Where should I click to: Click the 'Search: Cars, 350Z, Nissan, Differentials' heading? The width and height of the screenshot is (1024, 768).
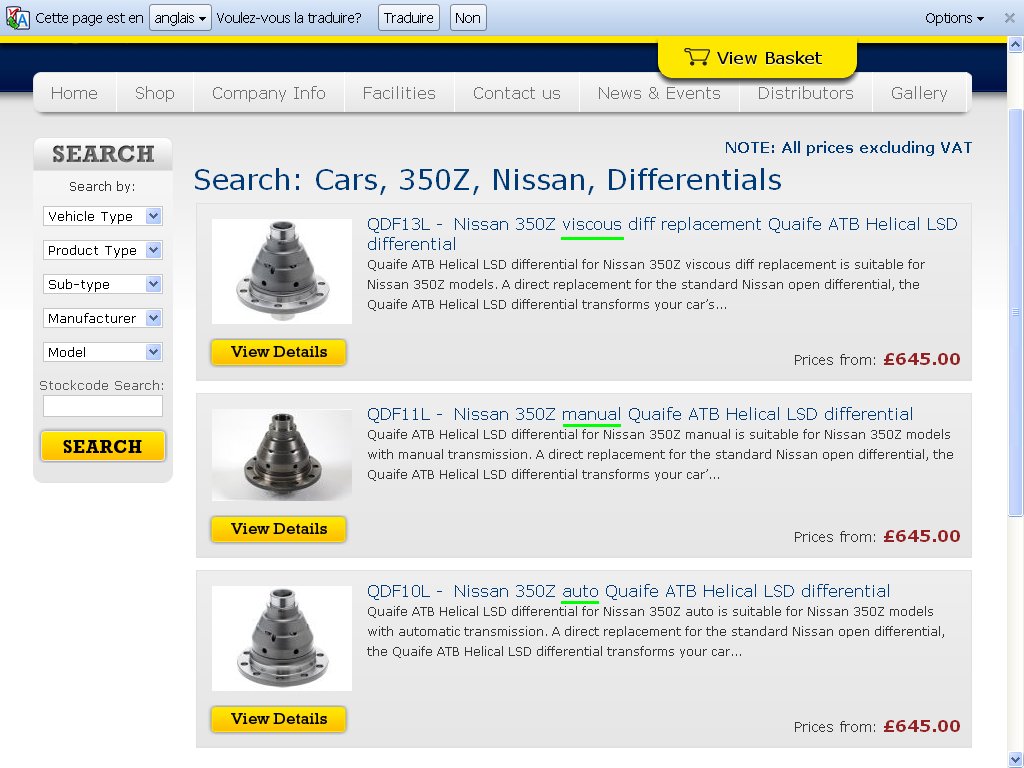pyautogui.click(x=487, y=180)
